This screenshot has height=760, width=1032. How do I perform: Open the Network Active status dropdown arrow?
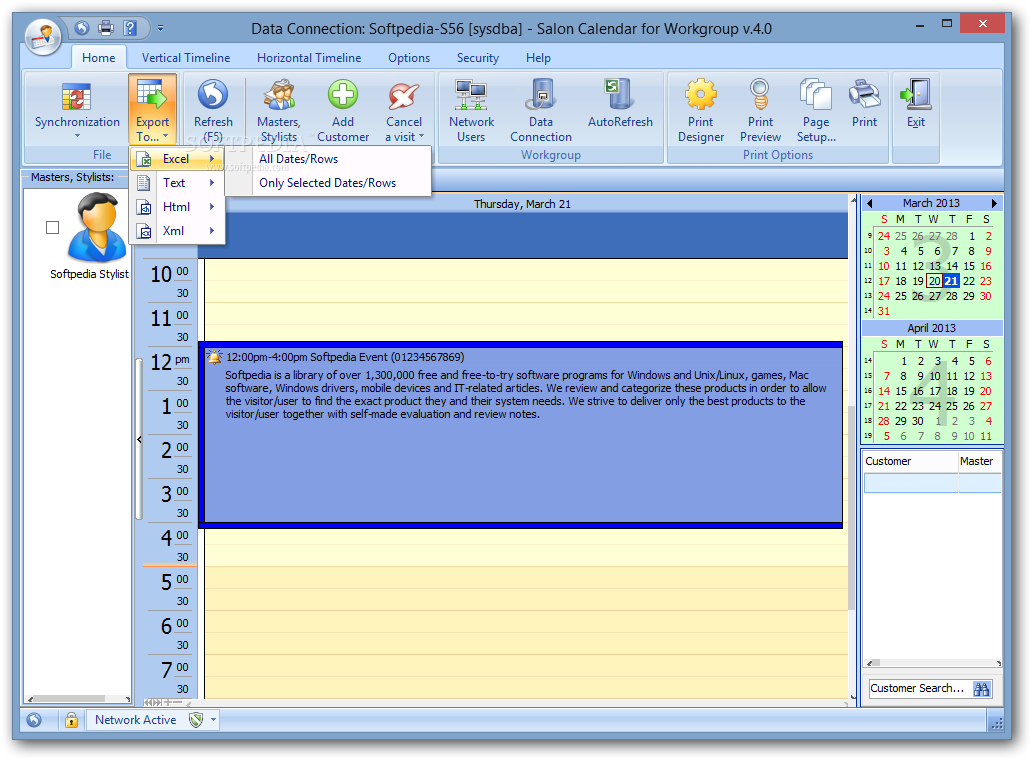coord(213,720)
